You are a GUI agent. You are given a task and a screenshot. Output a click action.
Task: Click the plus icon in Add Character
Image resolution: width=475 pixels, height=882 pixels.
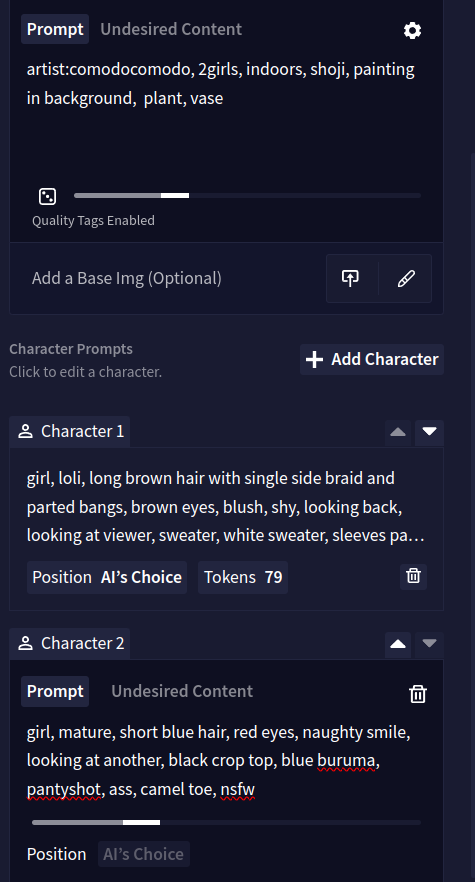[x=314, y=359]
